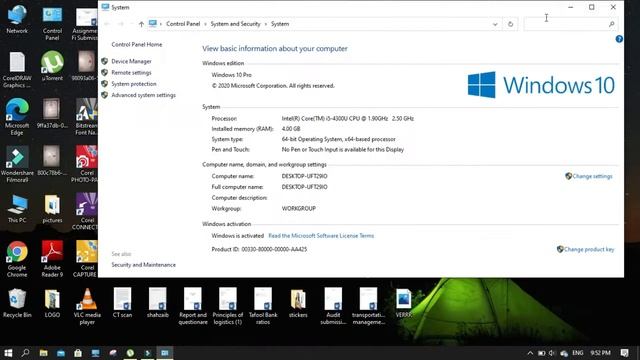Expand chevron after Control Panel breadcrumb
This screenshot has width=640, height=360.
pos(205,24)
